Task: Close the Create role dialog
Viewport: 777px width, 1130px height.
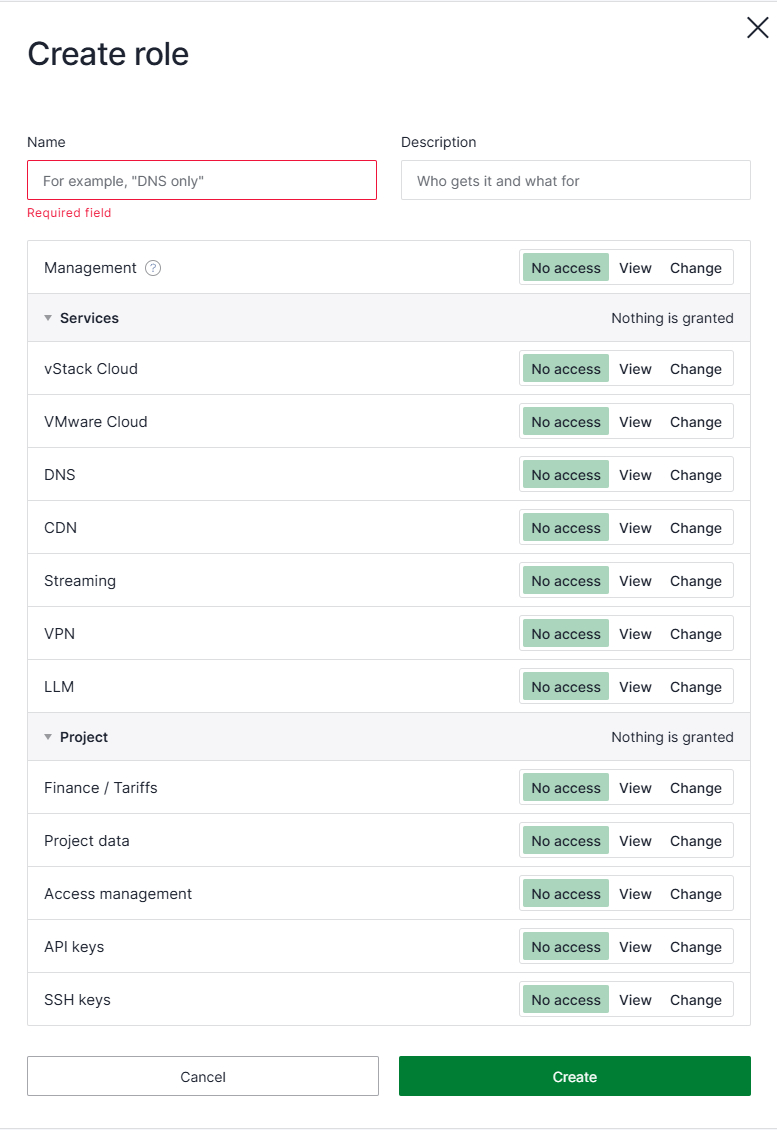Action: coord(758,28)
